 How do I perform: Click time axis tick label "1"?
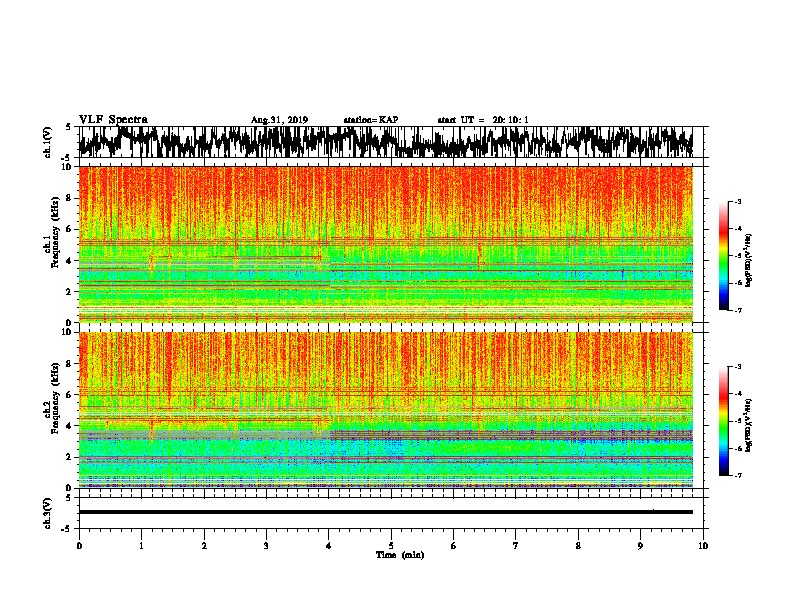pyautogui.click(x=141, y=546)
